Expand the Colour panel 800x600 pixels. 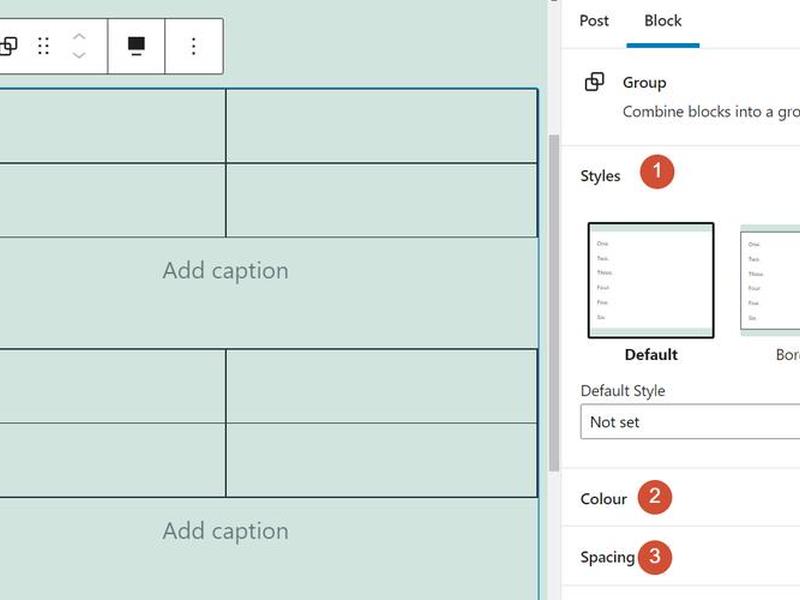point(604,498)
